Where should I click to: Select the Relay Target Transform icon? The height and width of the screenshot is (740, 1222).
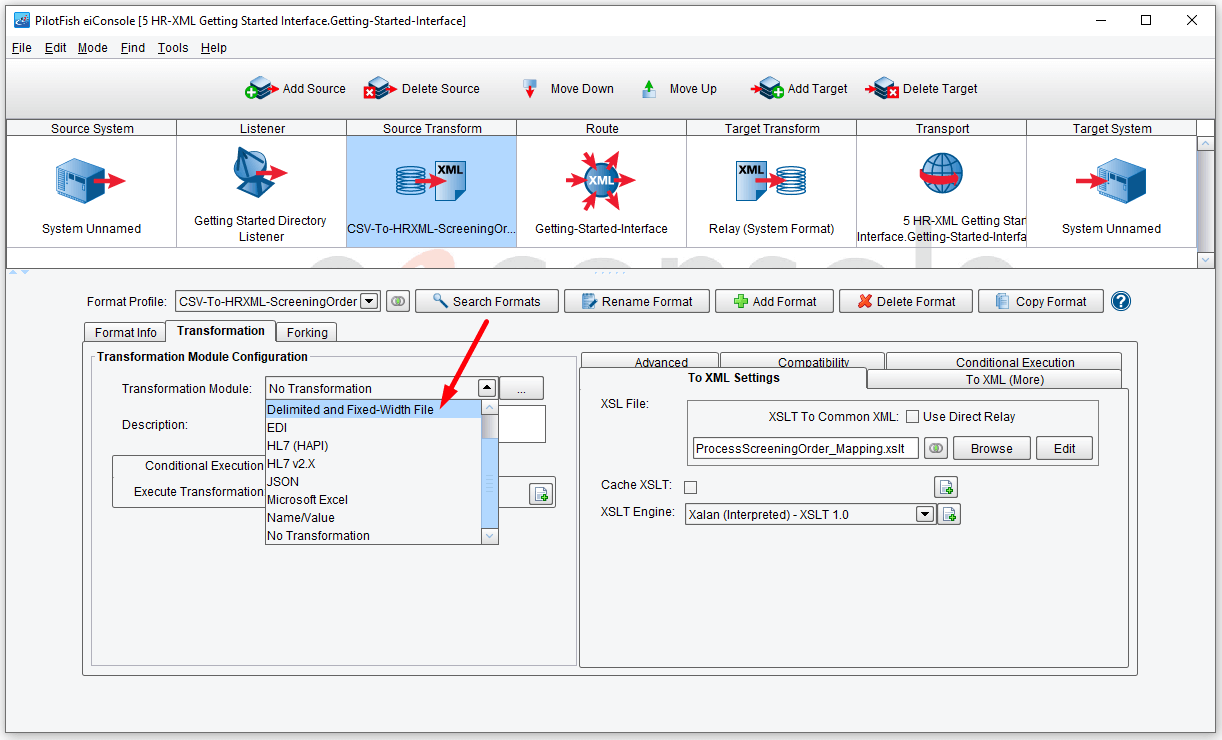point(771,180)
